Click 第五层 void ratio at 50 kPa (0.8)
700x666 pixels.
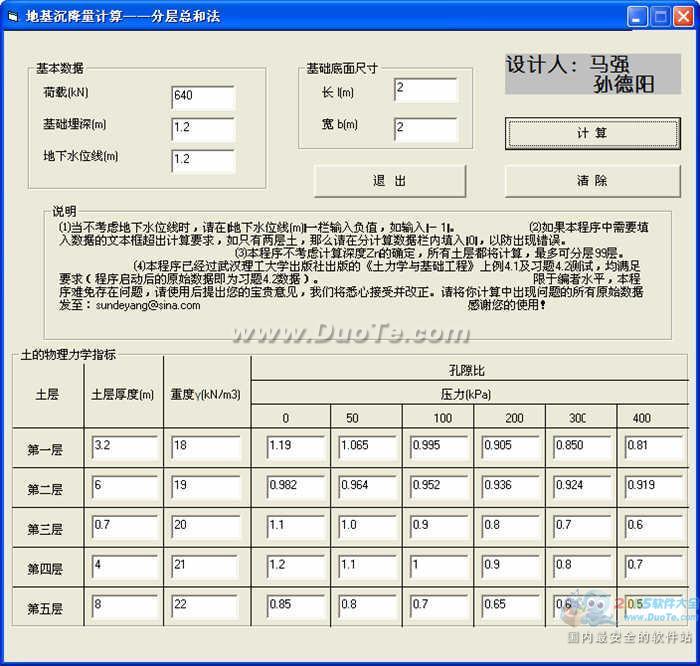coord(368,607)
